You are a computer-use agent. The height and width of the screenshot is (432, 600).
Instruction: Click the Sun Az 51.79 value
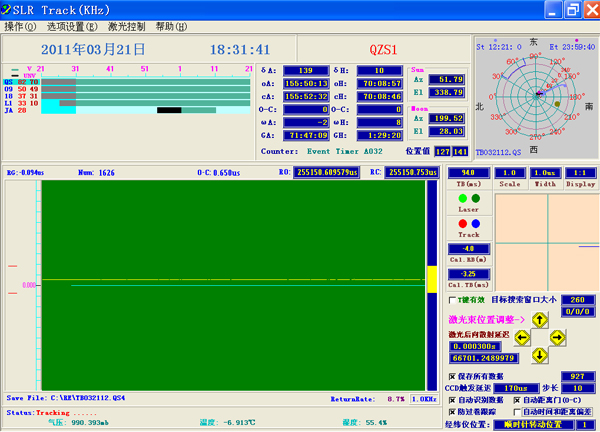pos(446,80)
